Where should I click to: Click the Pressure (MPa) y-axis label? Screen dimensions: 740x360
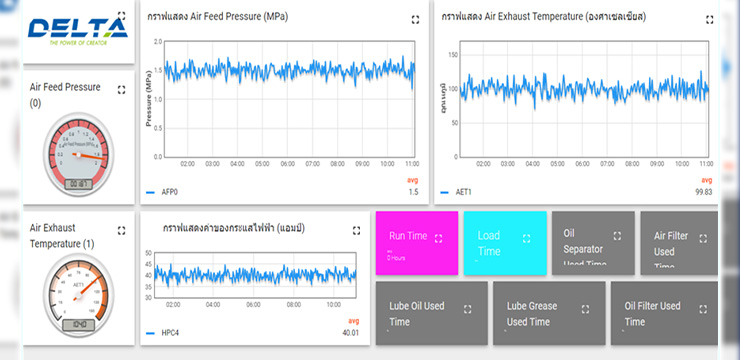coord(148,98)
